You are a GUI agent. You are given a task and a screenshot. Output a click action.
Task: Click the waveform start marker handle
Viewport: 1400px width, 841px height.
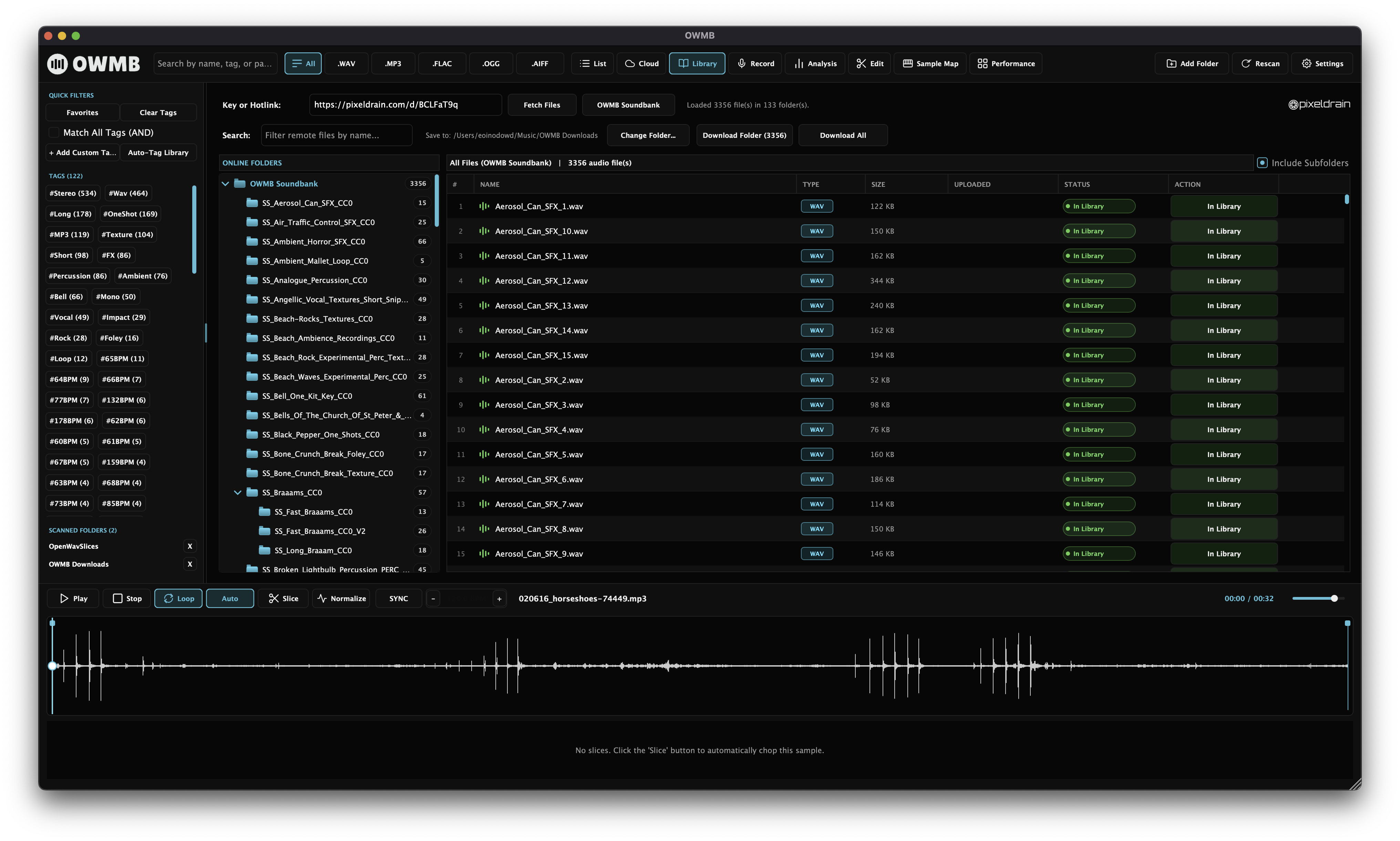(52, 623)
